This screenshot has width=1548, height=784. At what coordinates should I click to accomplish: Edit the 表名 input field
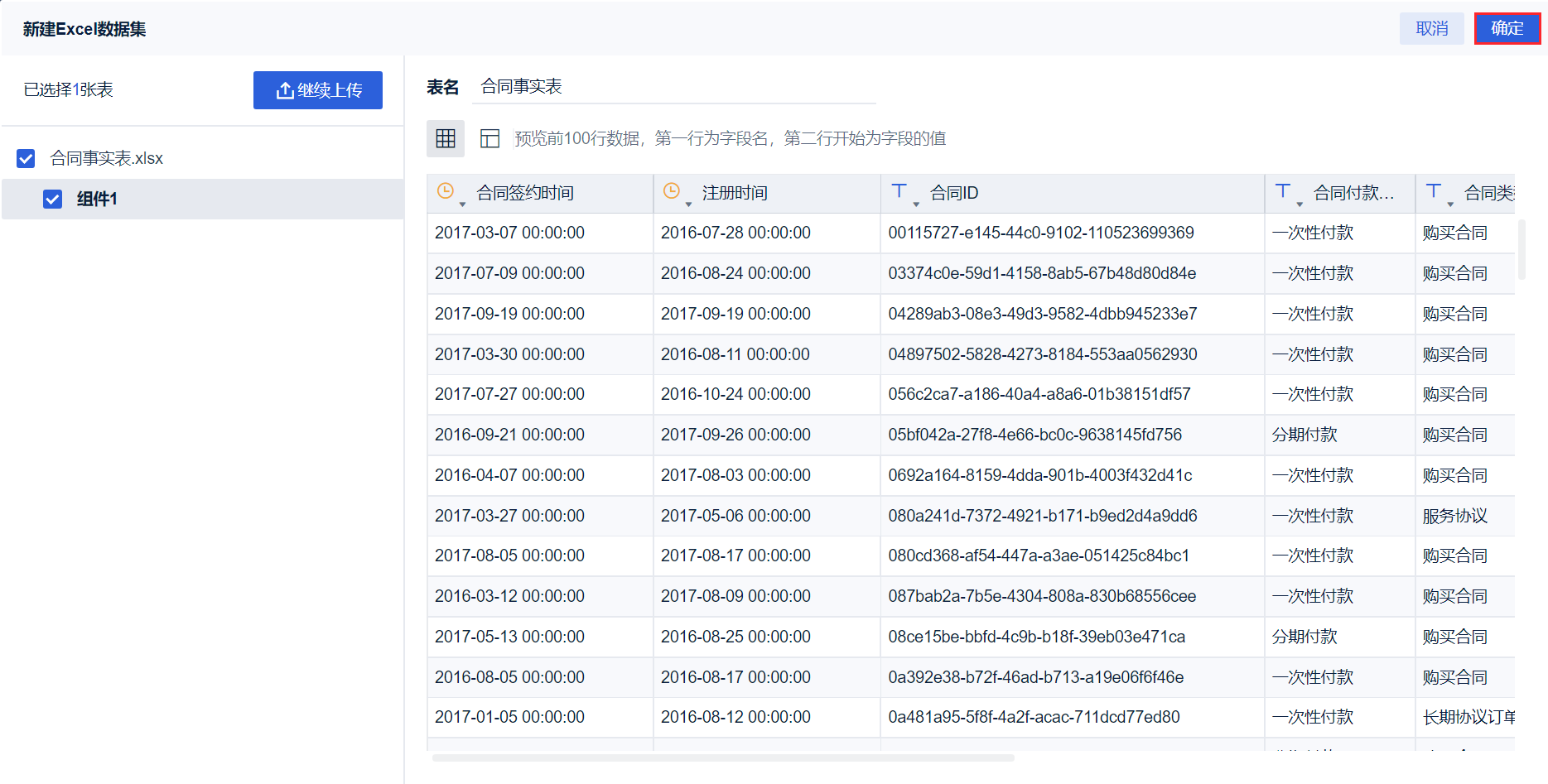point(674,87)
